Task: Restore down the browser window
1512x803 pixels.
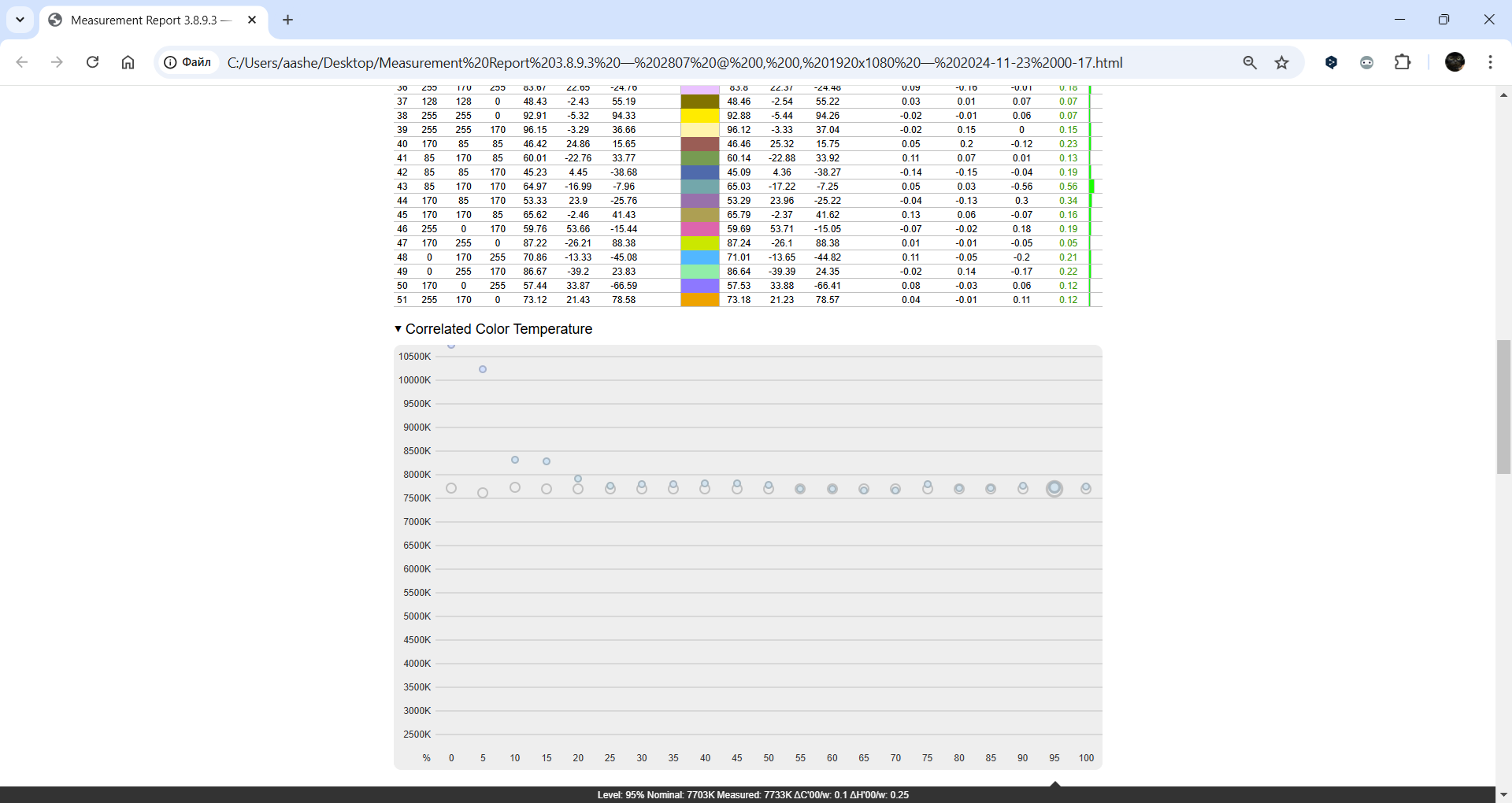Action: pyautogui.click(x=1443, y=20)
